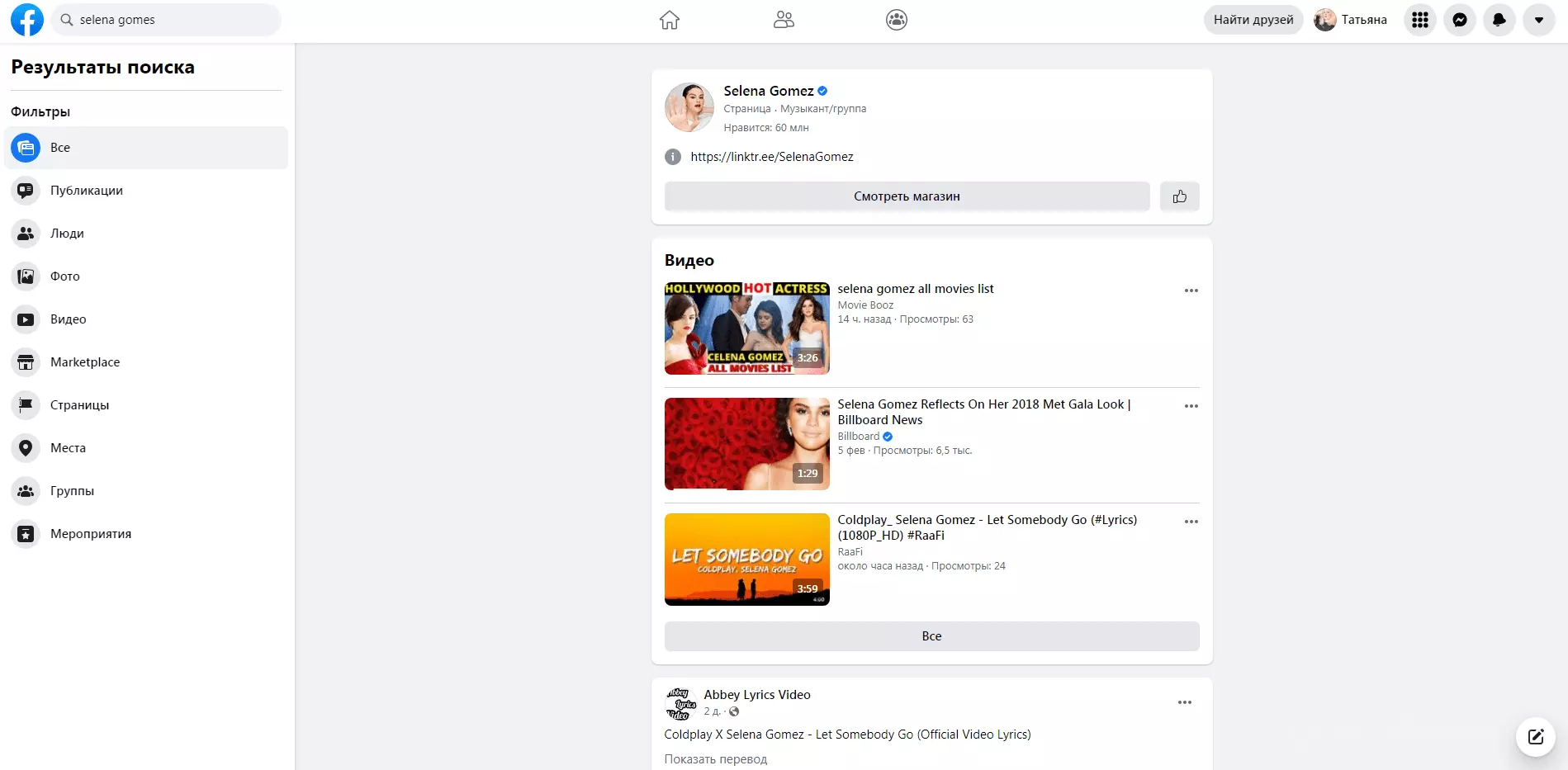Screen dimensions: 1568x770
Task: Select the 'Видео' filter
Action: coord(146,319)
